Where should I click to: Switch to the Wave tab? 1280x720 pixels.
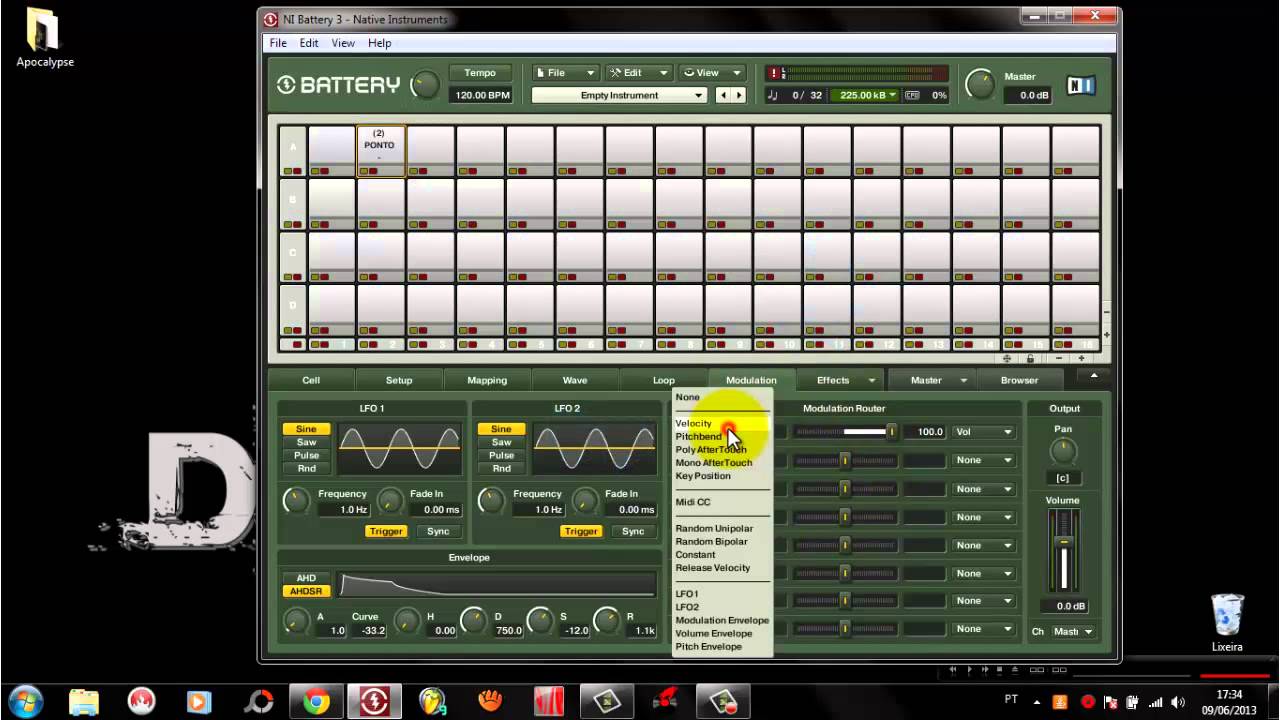click(x=575, y=380)
